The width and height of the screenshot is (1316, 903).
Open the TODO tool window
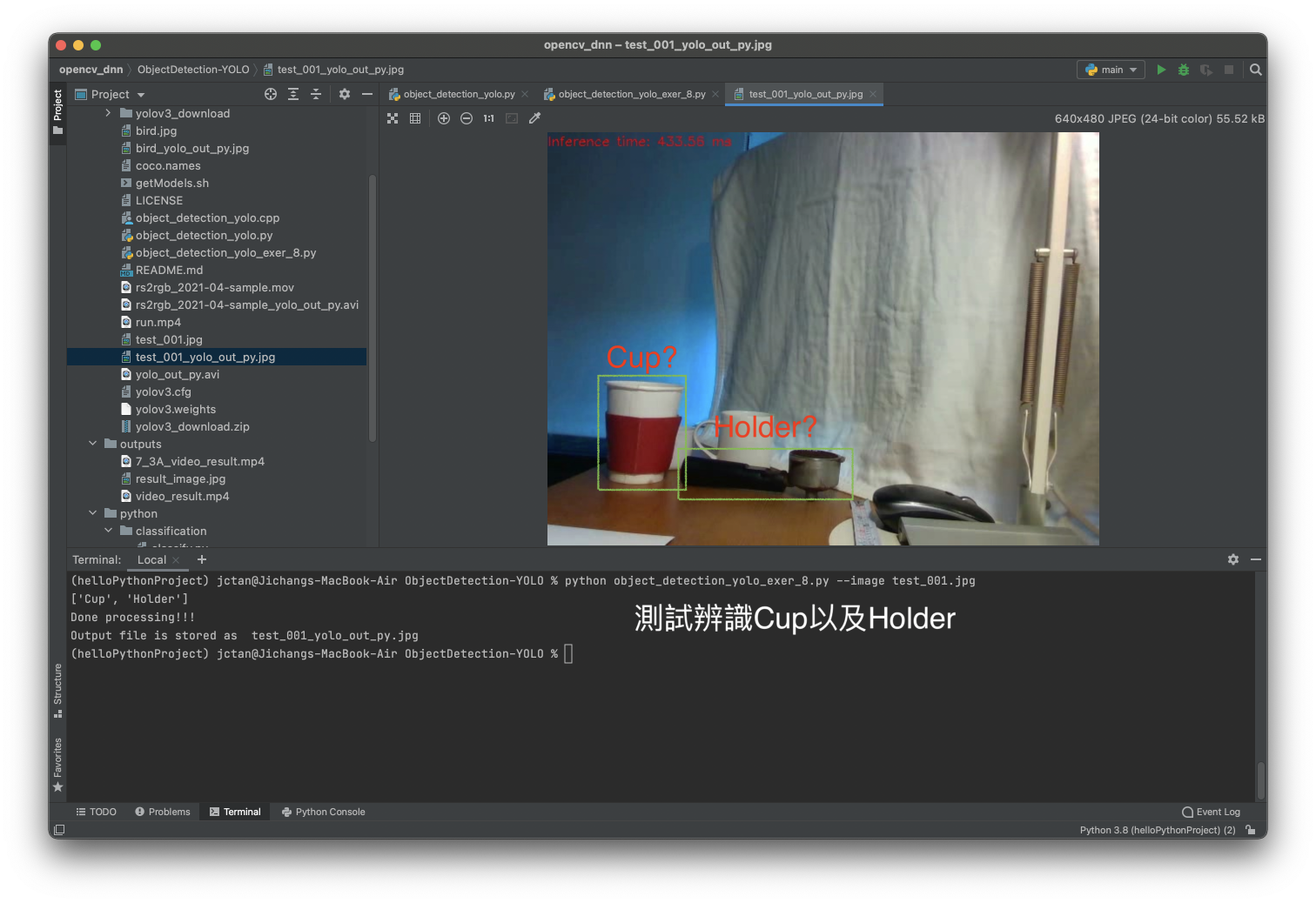click(x=96, y=812)
